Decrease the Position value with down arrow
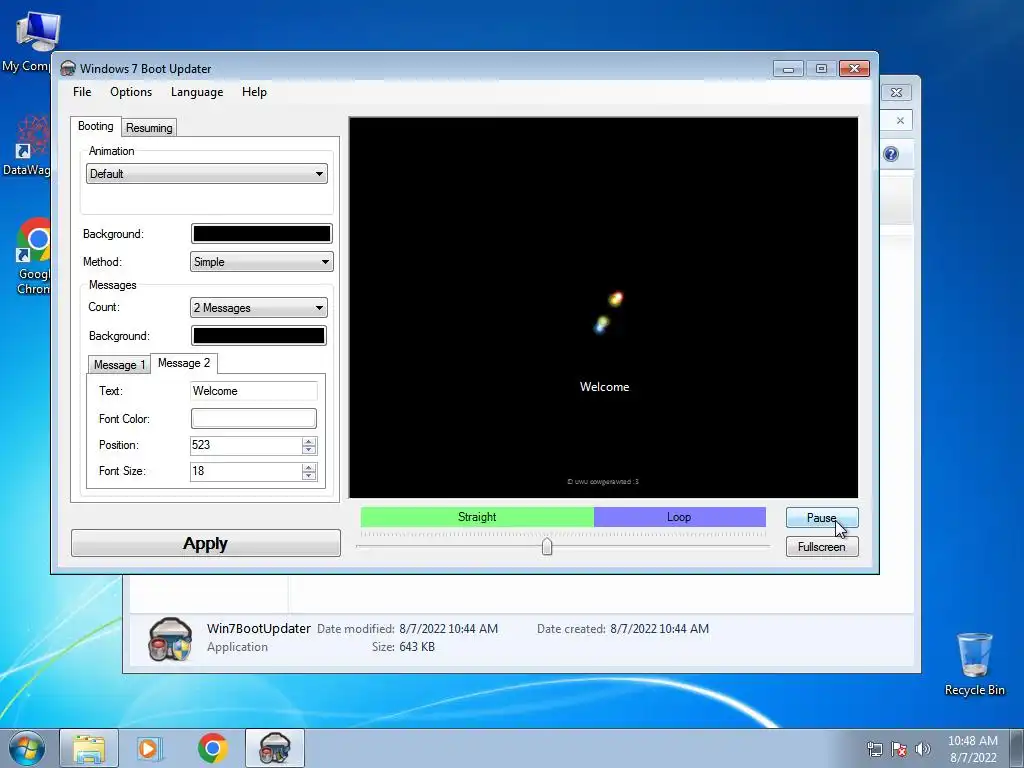 point(309,450)
